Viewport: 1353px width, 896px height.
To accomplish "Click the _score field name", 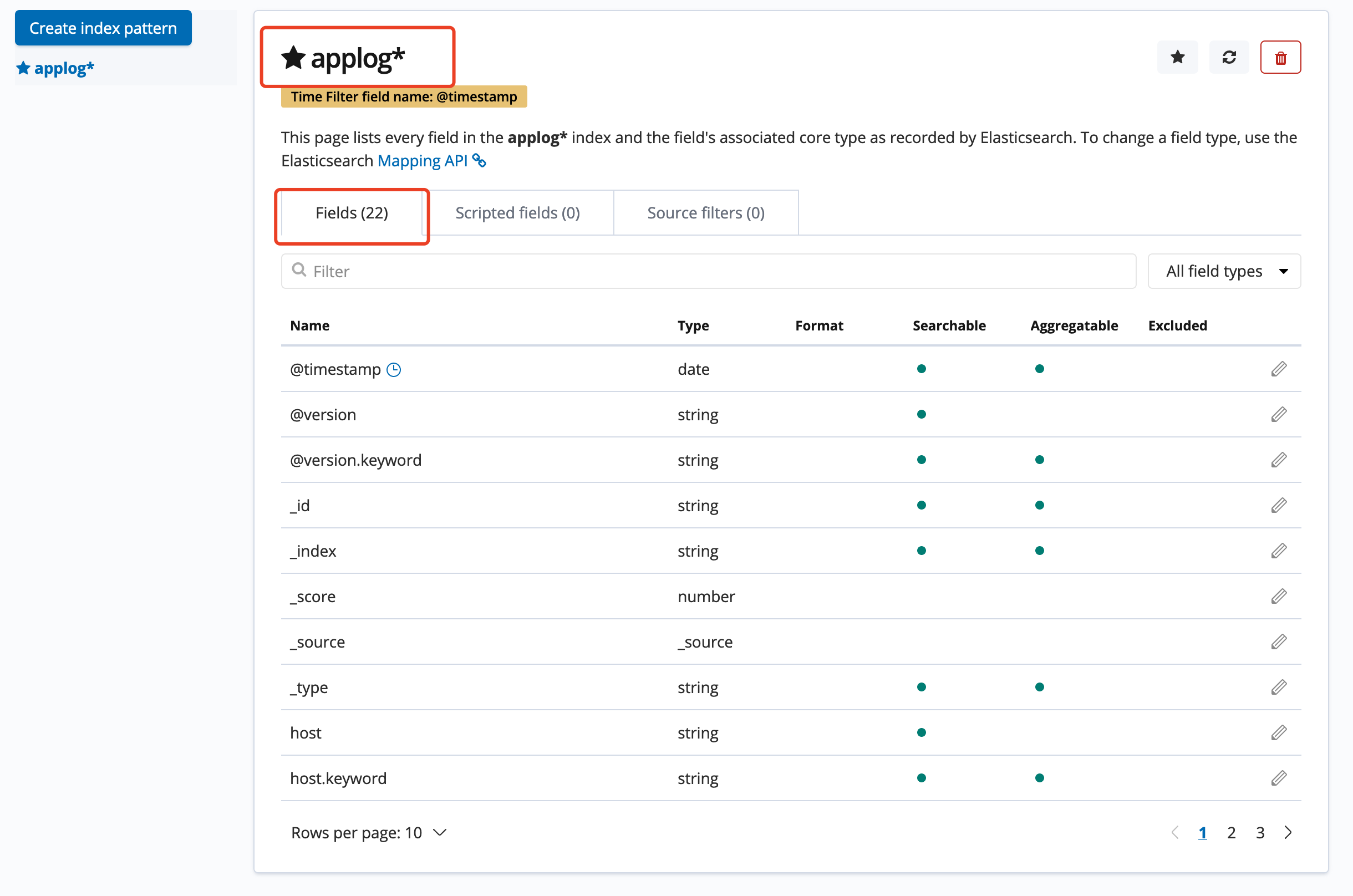I will tap(313, 597).
